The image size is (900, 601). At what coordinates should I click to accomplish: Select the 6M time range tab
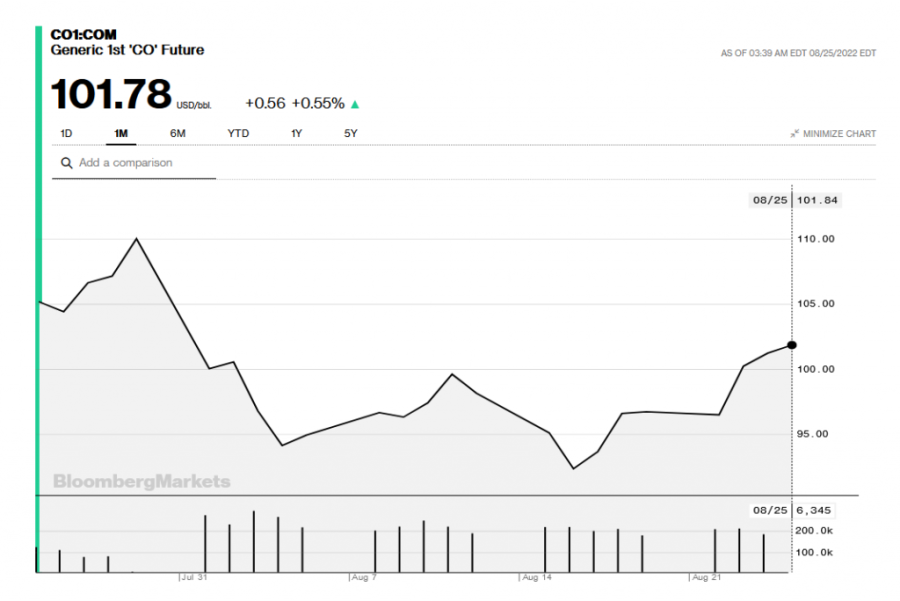click(x=178, y=134)
